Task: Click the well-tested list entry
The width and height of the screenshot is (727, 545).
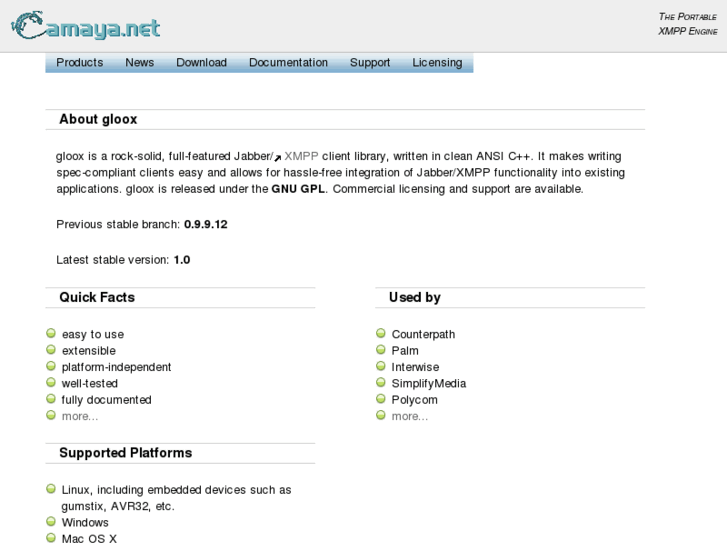Action: click(x=89, y=384)
